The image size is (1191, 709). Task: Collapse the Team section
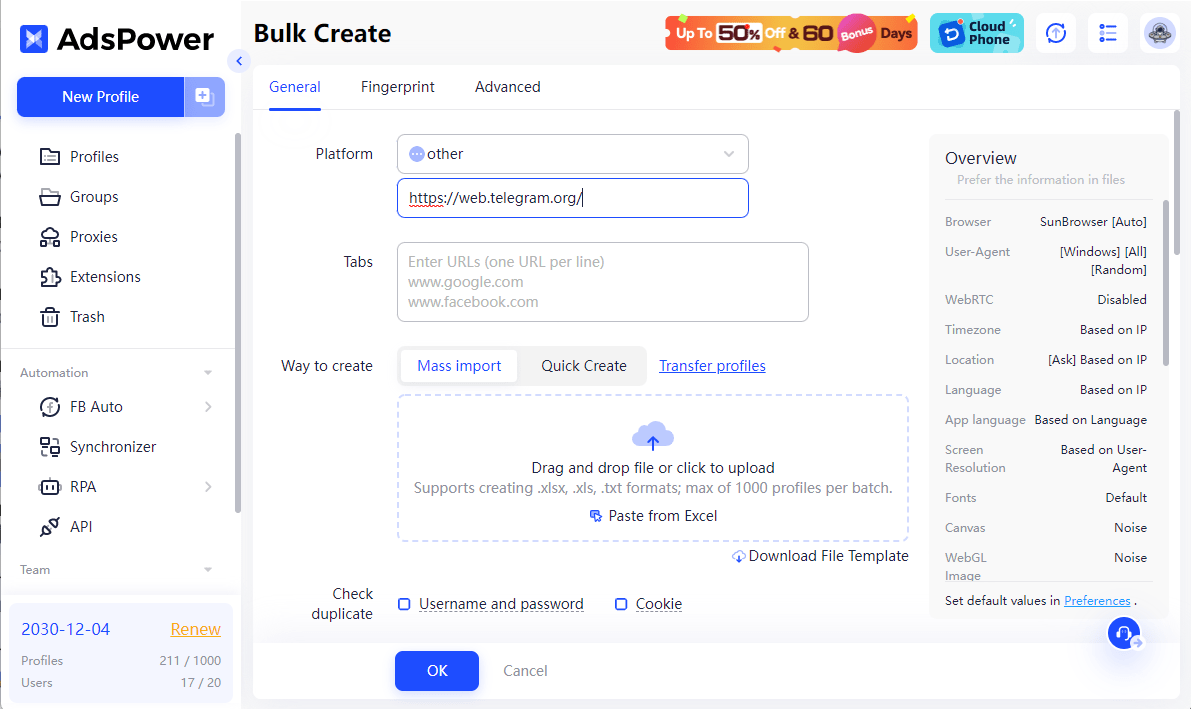coord(207,569)
